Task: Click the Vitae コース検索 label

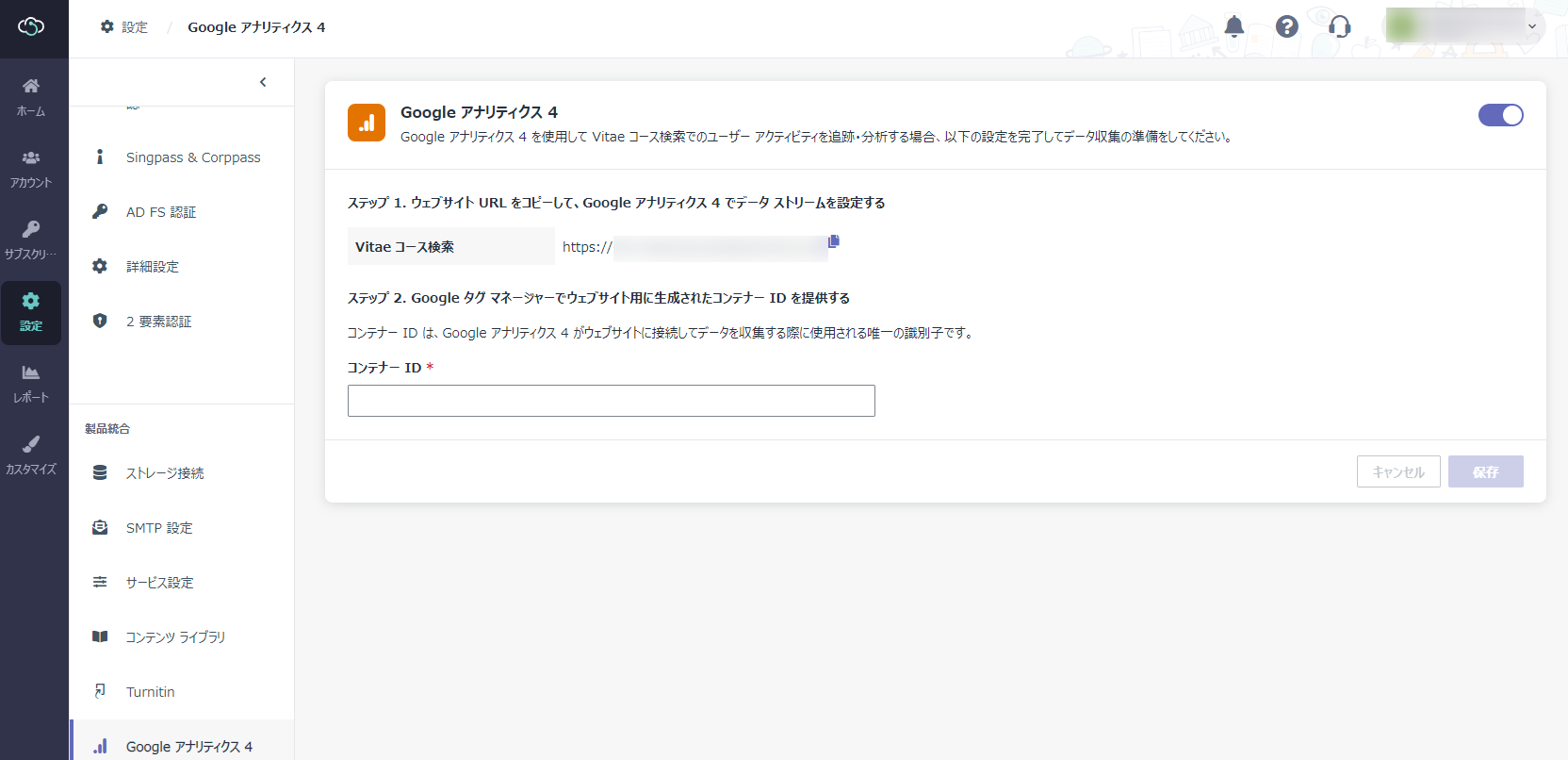Action: coord(404,247)
